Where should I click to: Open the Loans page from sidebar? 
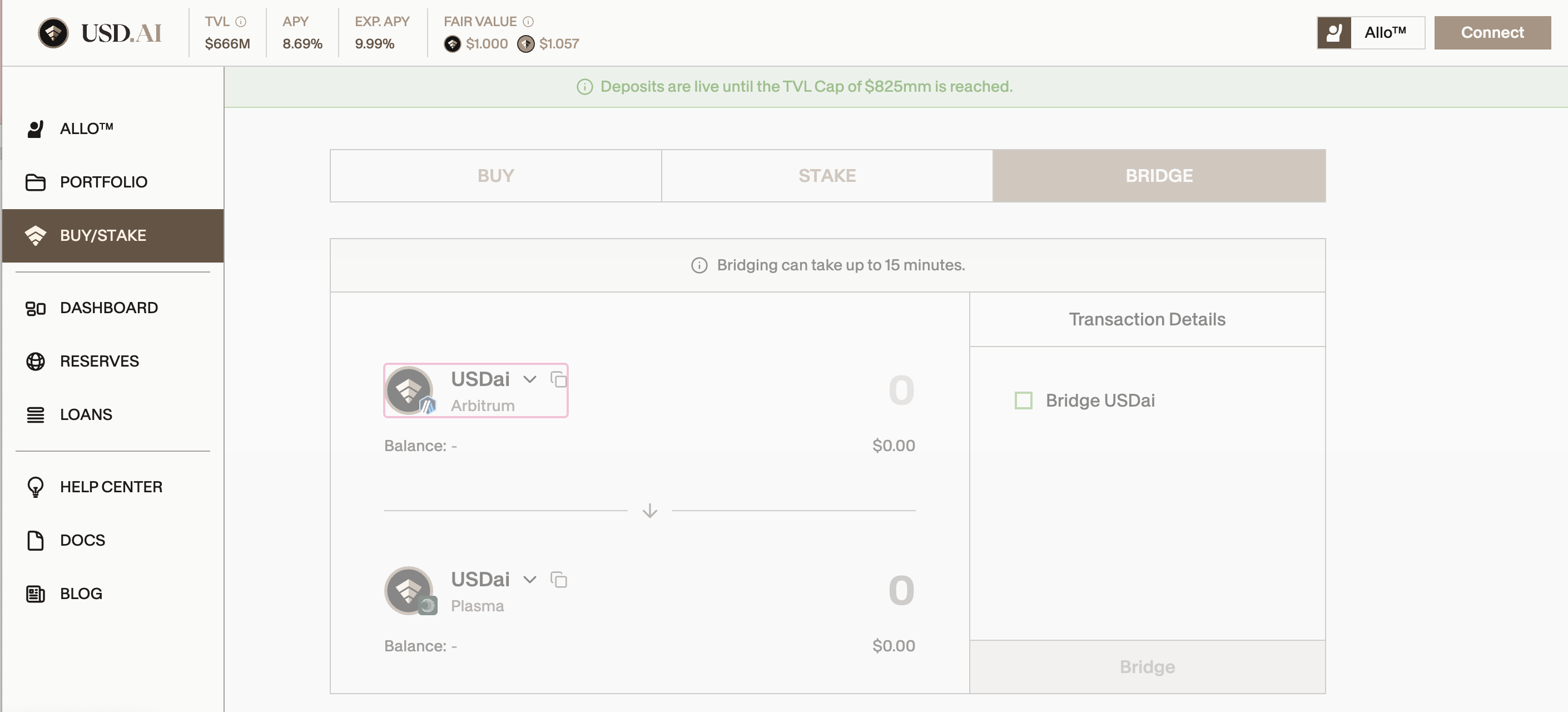point(86,415)
